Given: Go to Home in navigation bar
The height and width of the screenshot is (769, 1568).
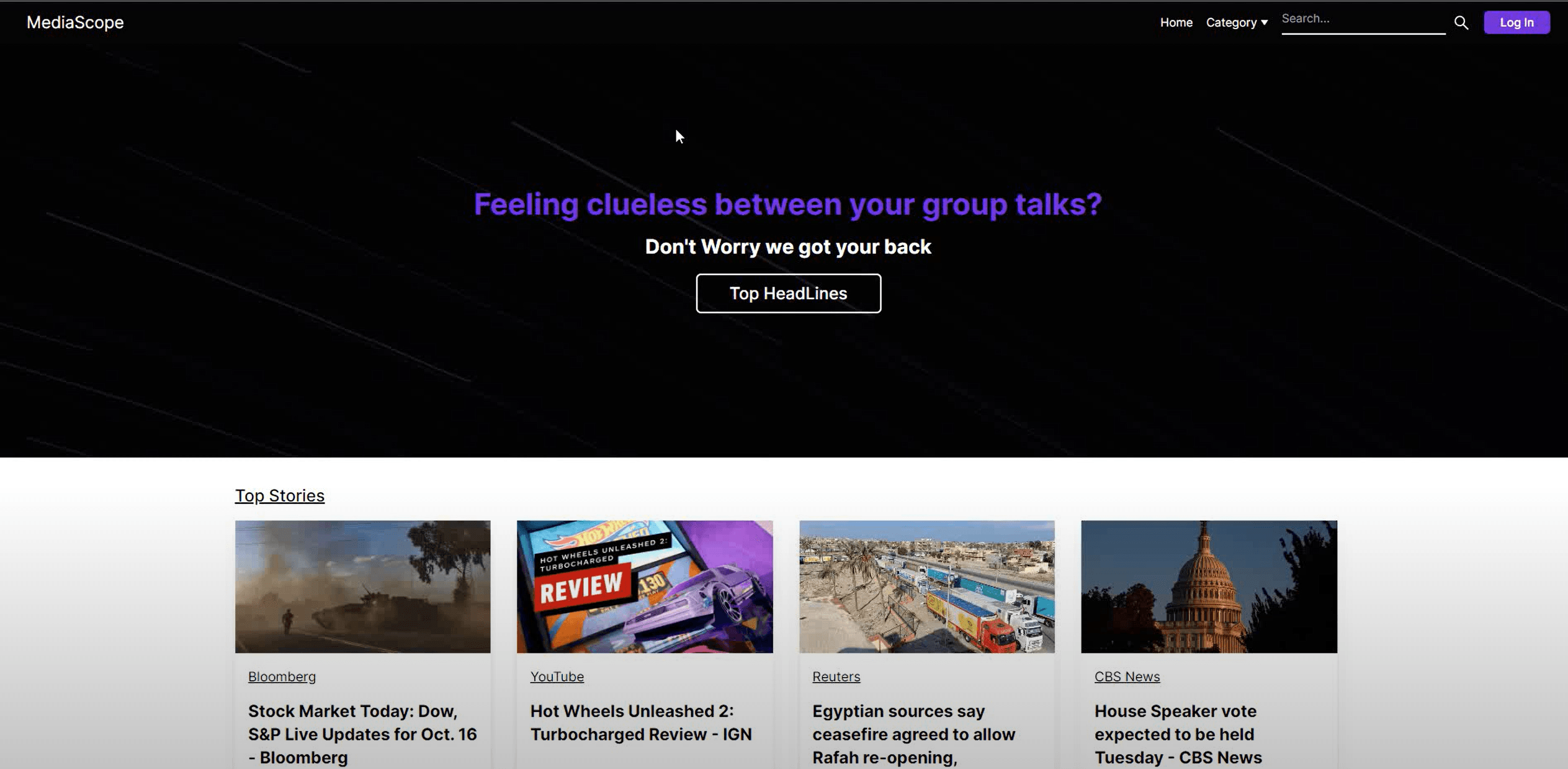Looking at the screenshot, I should point(1176,22).
